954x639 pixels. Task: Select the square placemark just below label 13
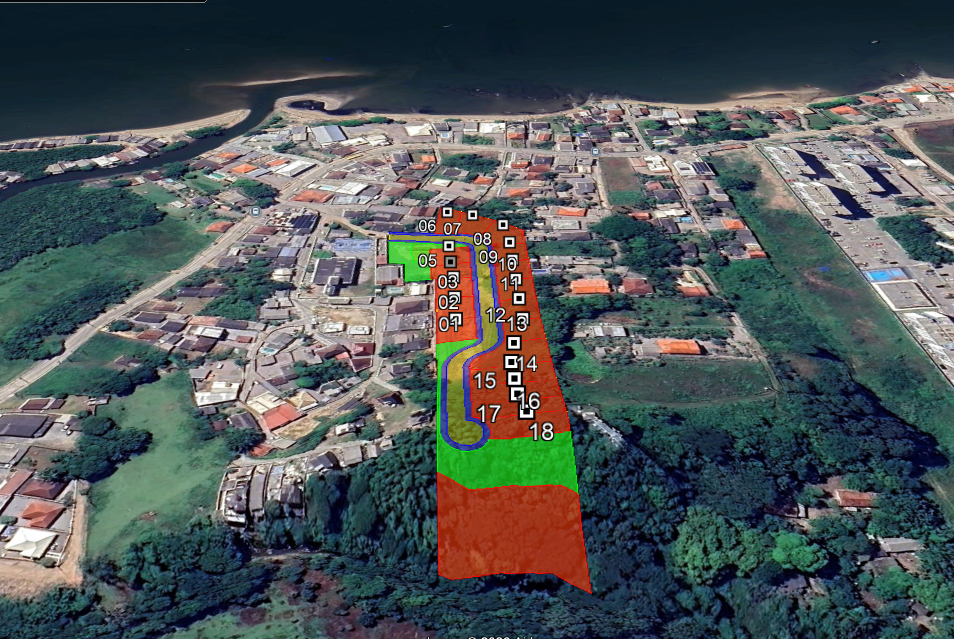514,343
